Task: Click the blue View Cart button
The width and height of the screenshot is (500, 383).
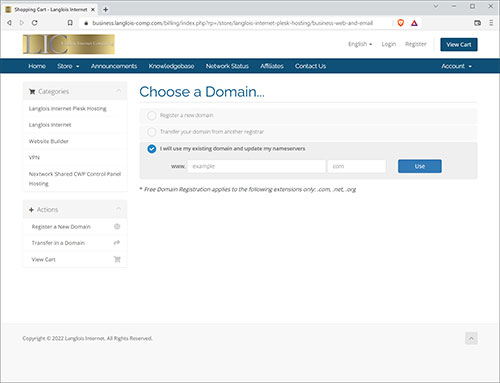Action: click(459, 44)
